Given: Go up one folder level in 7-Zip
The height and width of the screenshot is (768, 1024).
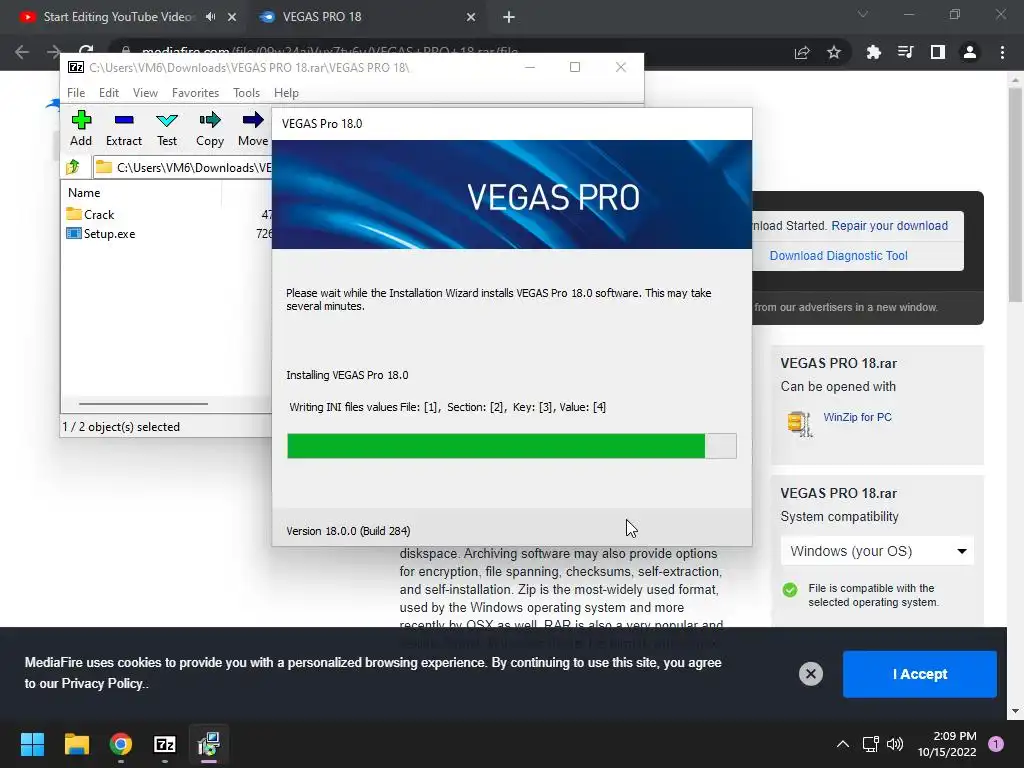Looking at the screenshot, I should pos(73,167).
